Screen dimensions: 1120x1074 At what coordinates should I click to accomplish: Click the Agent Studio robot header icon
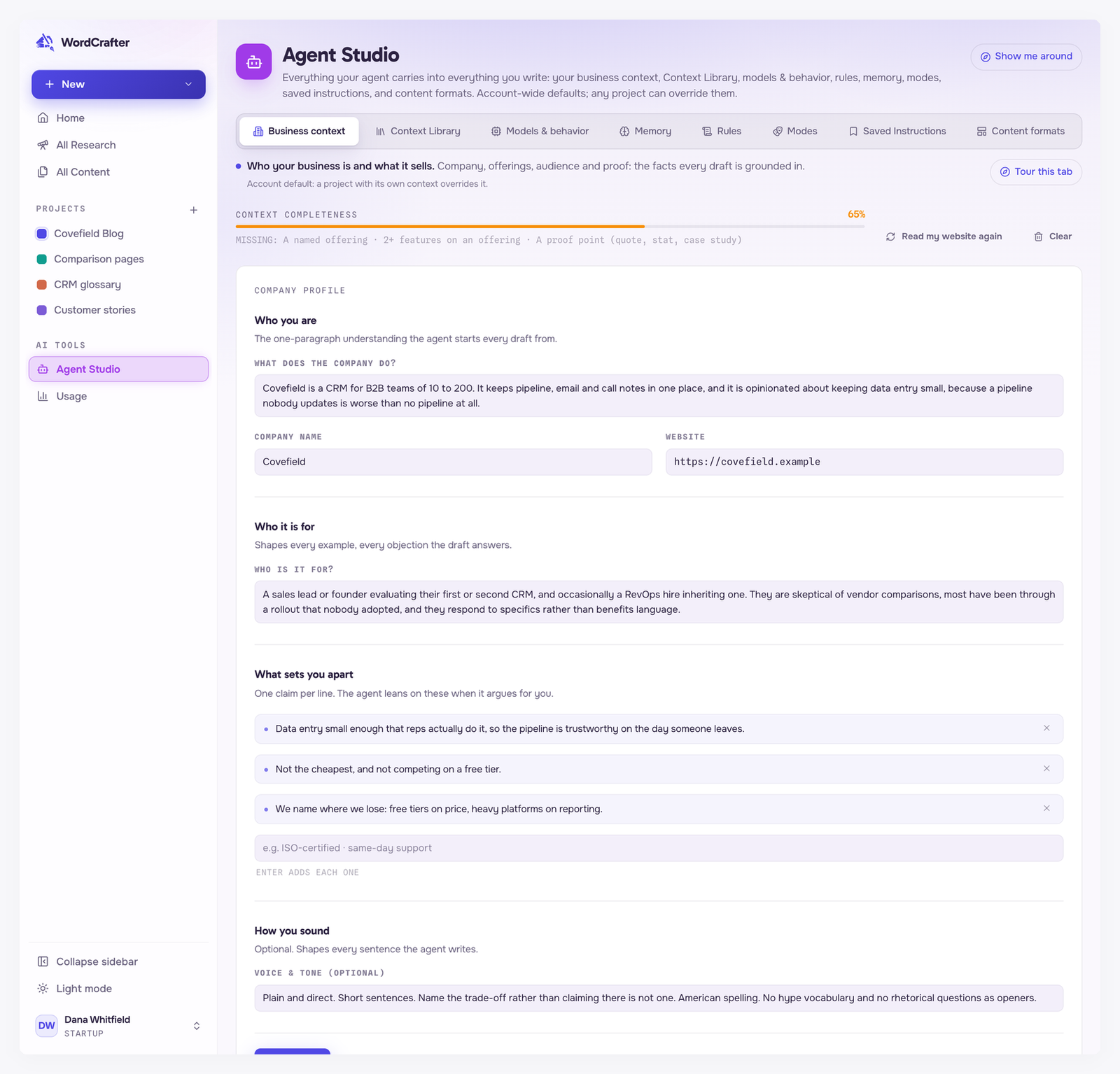pos(253,62)
